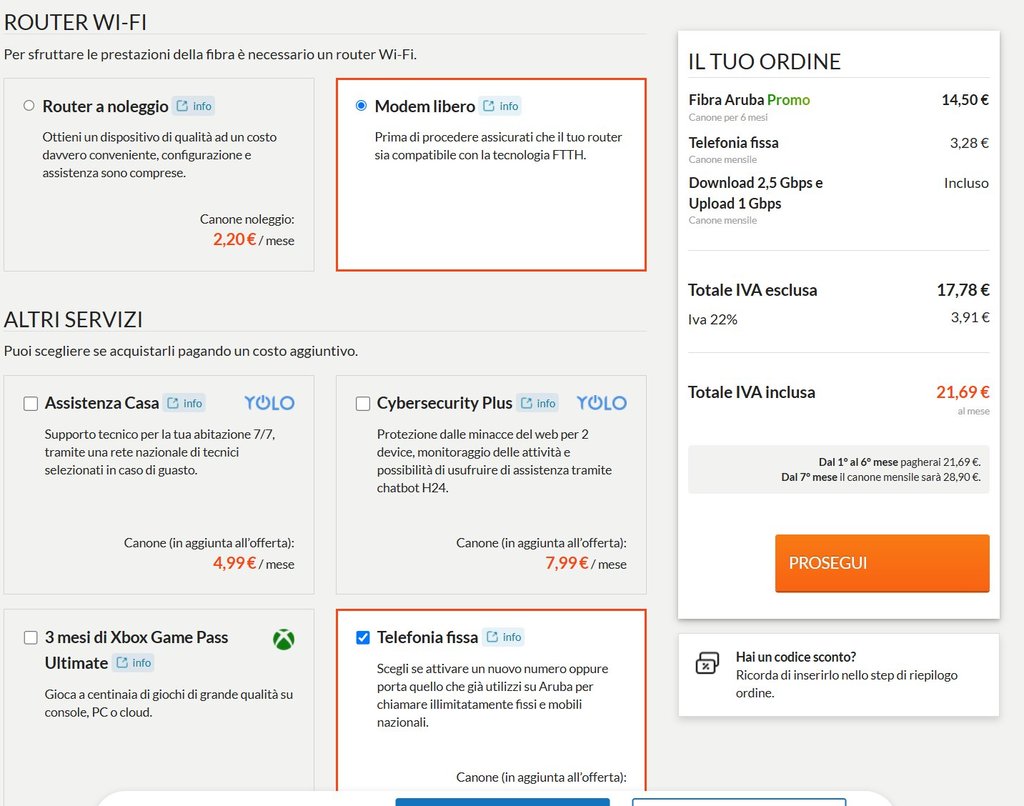Select the Router a noleggio radio option
This screenshot has height=806, width=1024.
pos(29,106)
